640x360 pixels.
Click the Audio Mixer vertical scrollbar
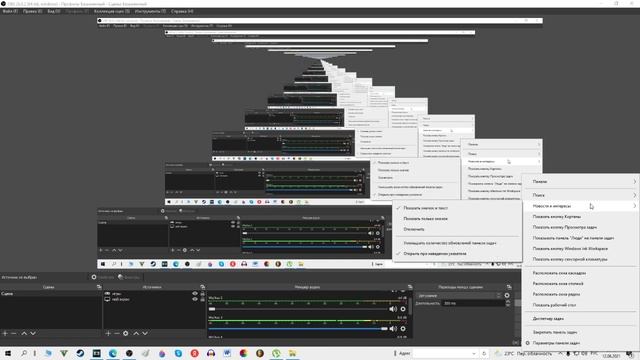410,306
